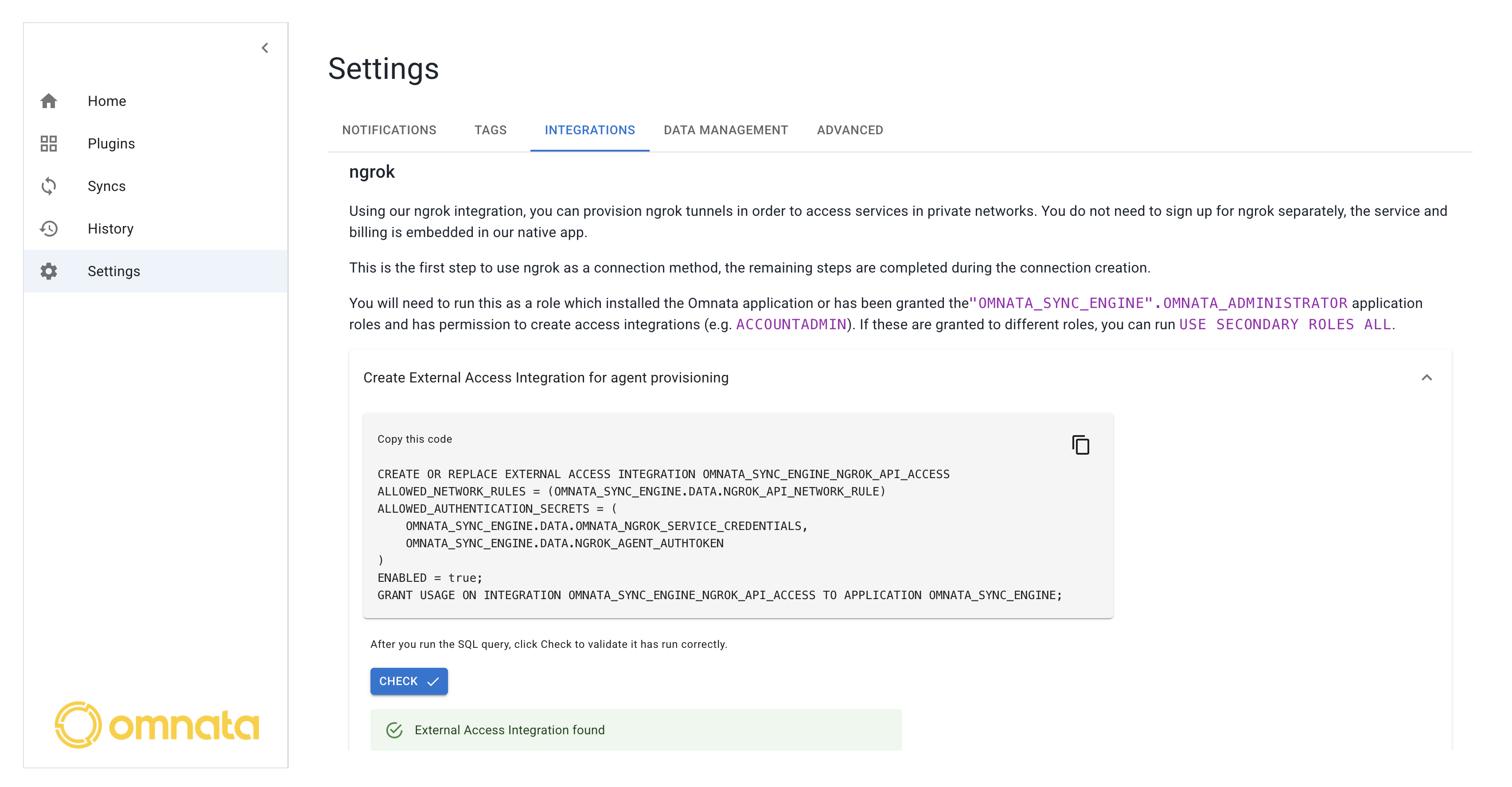The width and height of the screenshot is (1512, 787).
Task: Click the Plugins grid icon
Action: point(49,144)
